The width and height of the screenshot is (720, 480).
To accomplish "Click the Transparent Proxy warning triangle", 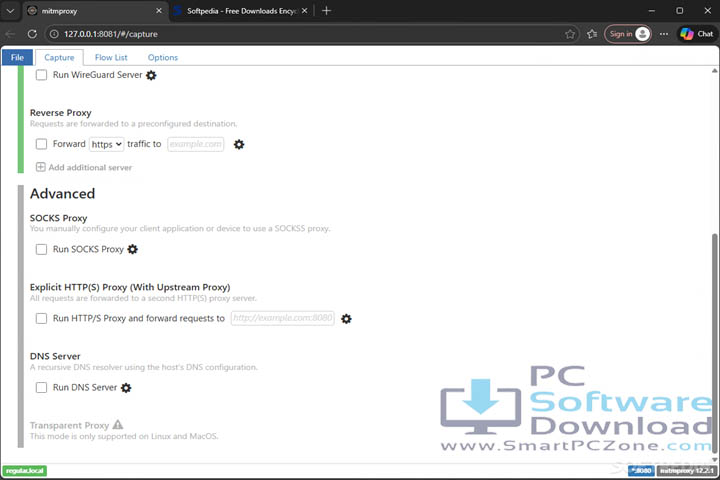I will click(x=118, y=424).
